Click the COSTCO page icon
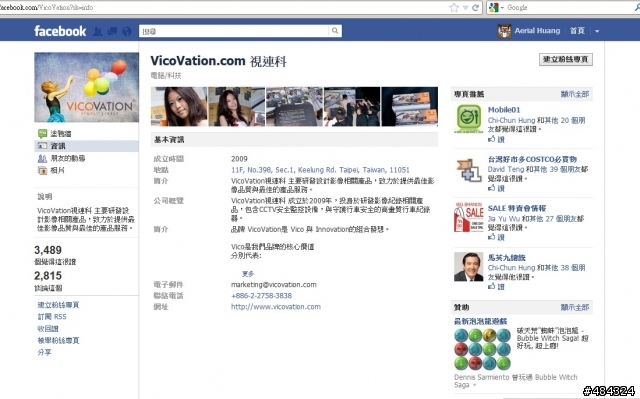This screenshot has height=399, width=640. 469,170
